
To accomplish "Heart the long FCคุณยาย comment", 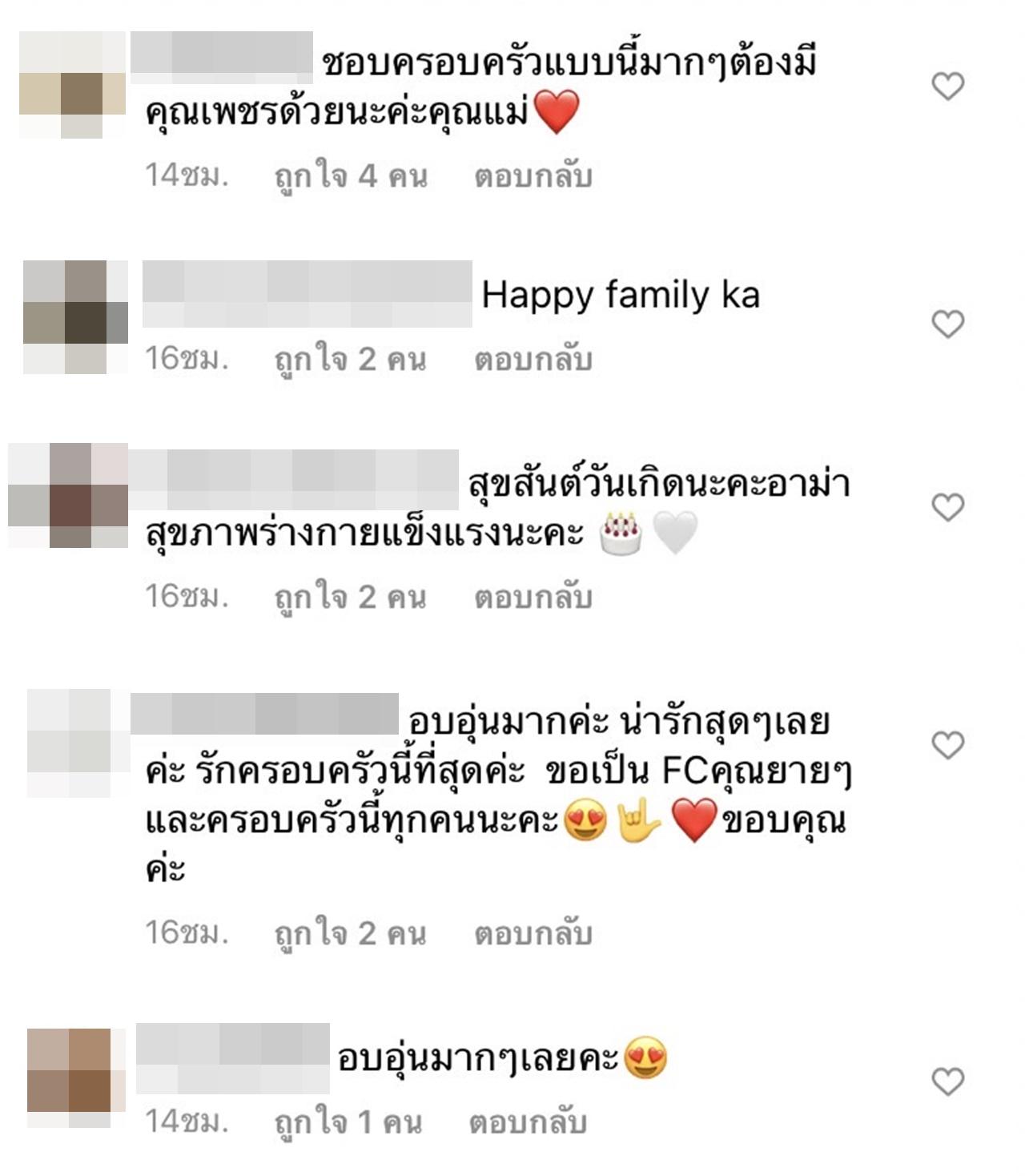I will [948, 745].
